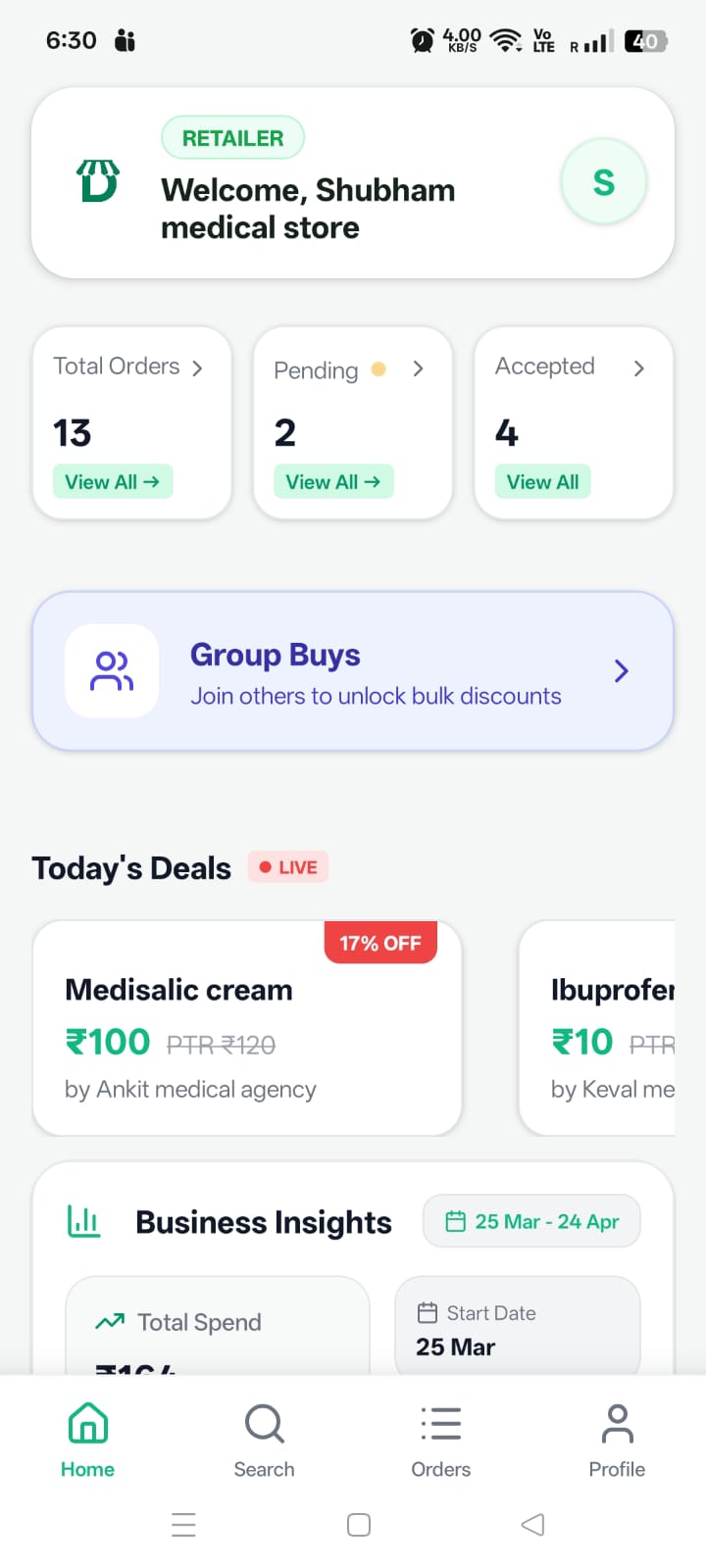
Task: Tap the Group Buys people icon
Action: pos(112,670)
